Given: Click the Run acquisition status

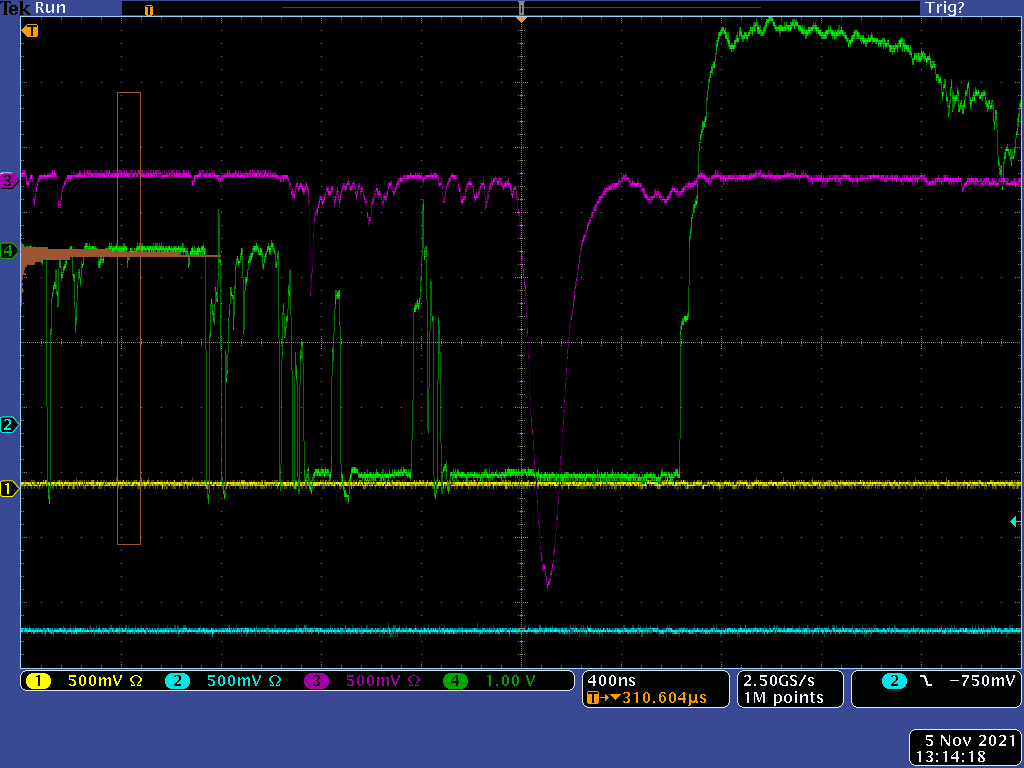Looking at the screenshot, I should point(50,8).
